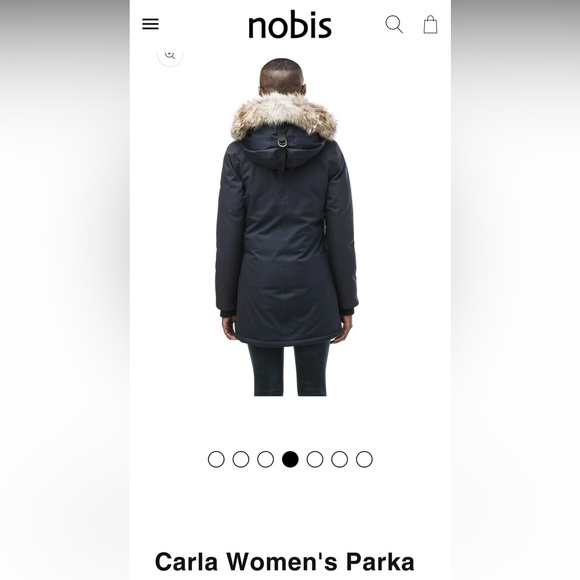Open the hamburger navigation menu
Viewport: 580px width, 580px height.
click(150, 24)
